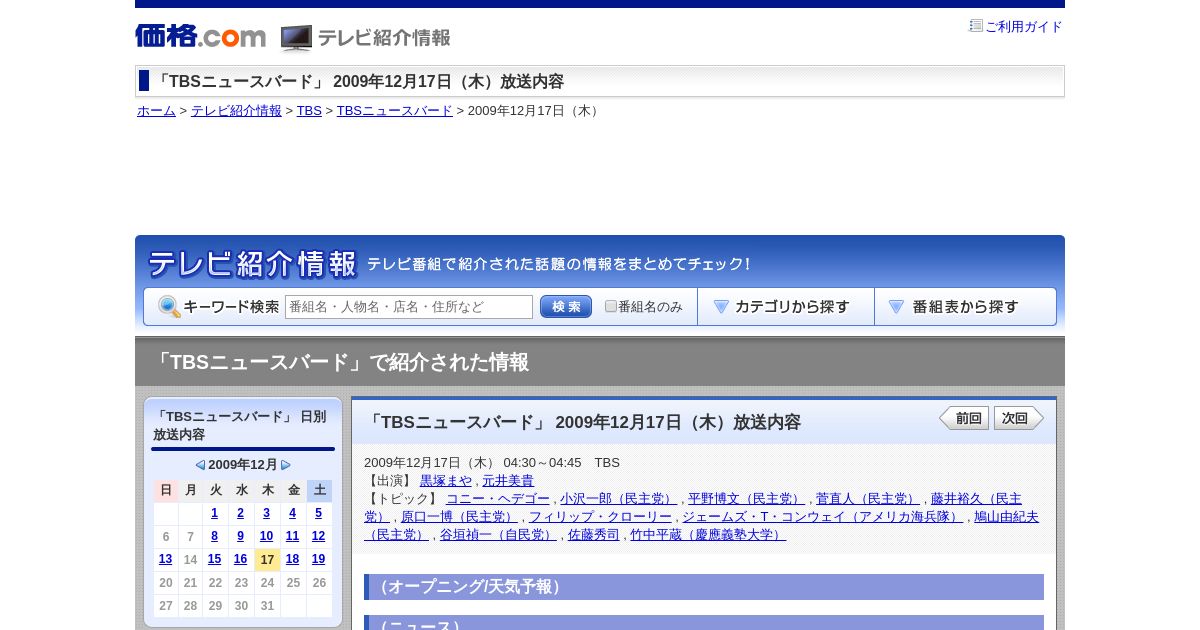Viewport: 1200px width, 630px height.
Task: Click the magnifying glass keyword search icon
Action: [169, 307]
